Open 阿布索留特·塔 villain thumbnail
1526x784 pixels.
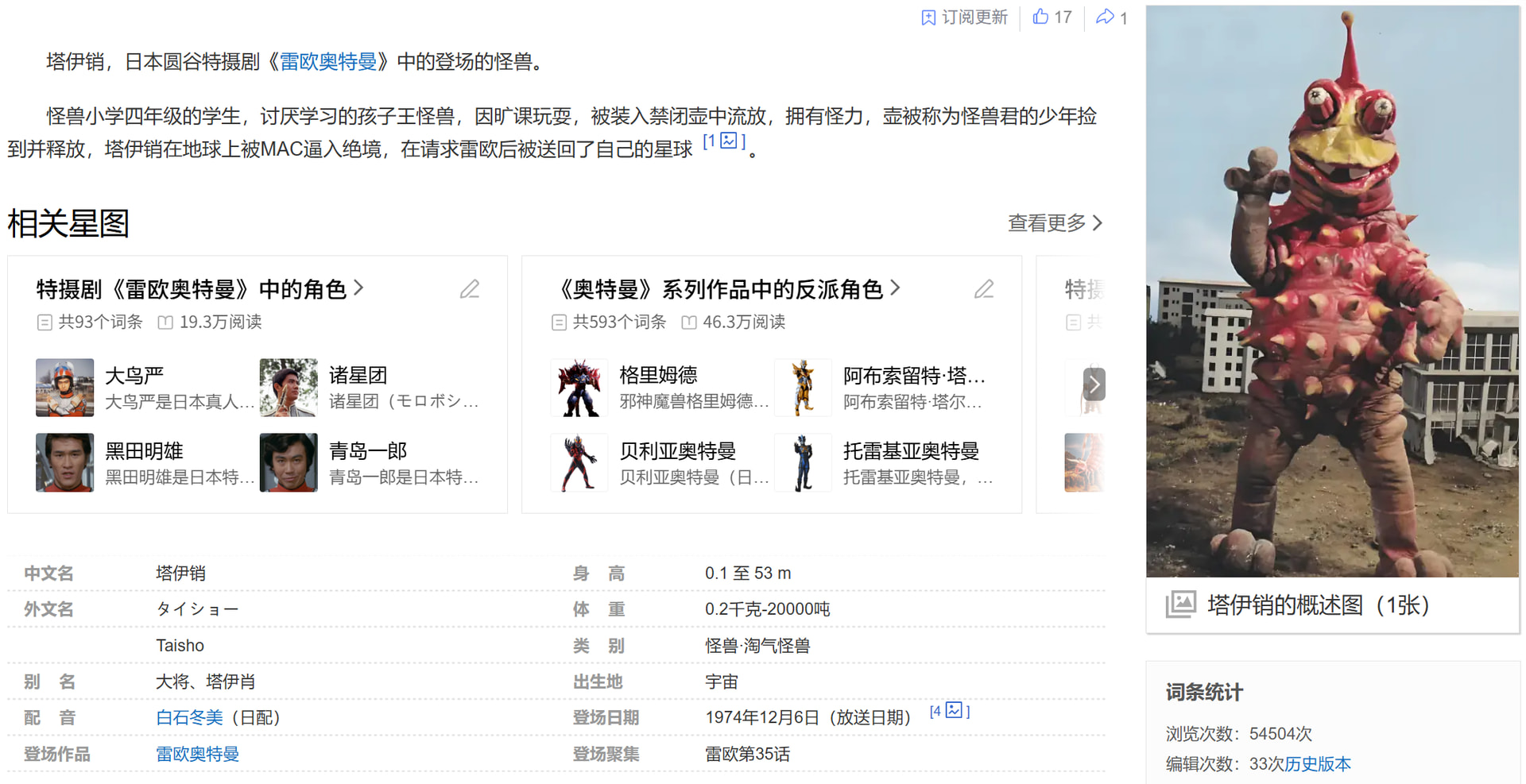click(803, 388)
